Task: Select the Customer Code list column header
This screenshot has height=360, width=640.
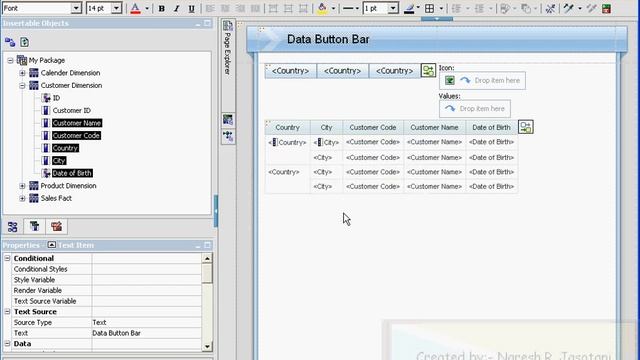Action: [x=373, y=128]
